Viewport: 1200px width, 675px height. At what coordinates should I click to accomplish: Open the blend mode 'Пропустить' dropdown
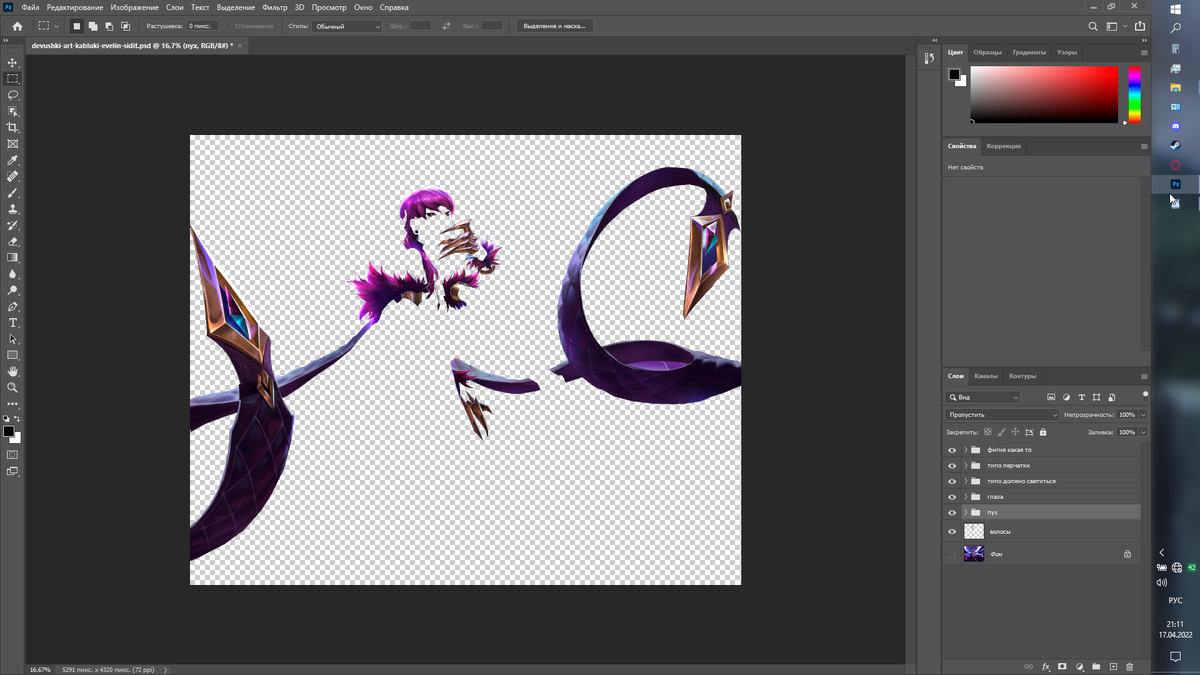[x=1003, y=414]
